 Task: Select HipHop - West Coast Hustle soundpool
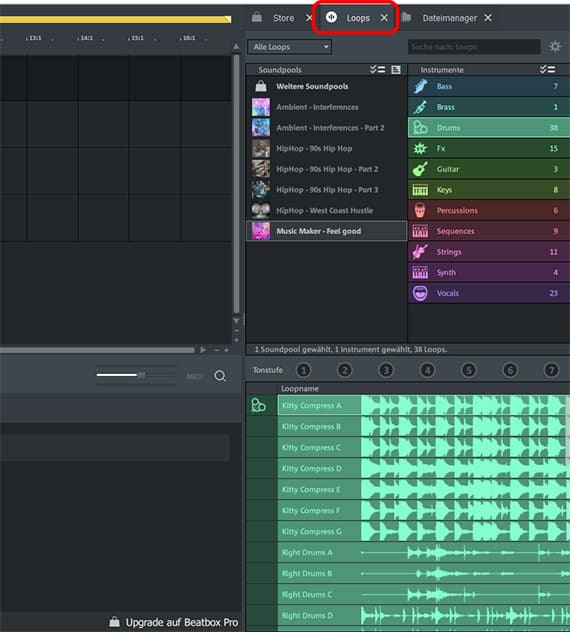click(326, 210)
